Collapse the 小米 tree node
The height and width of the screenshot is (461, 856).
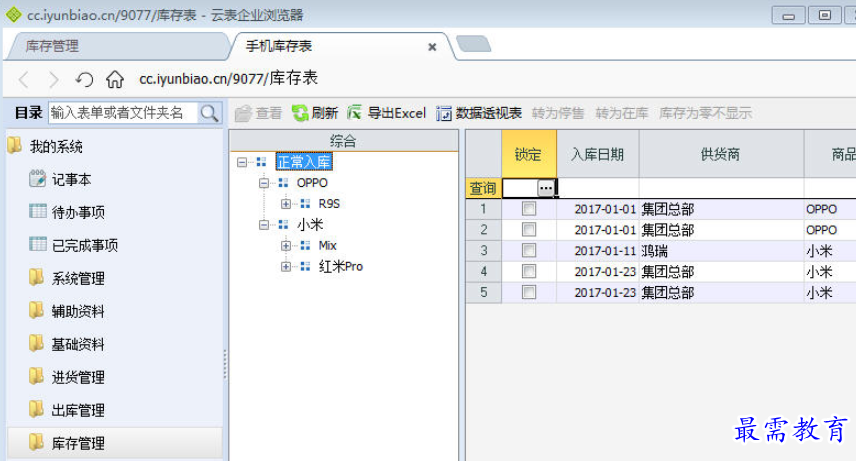pyautogui.click(x=264, y=224)
